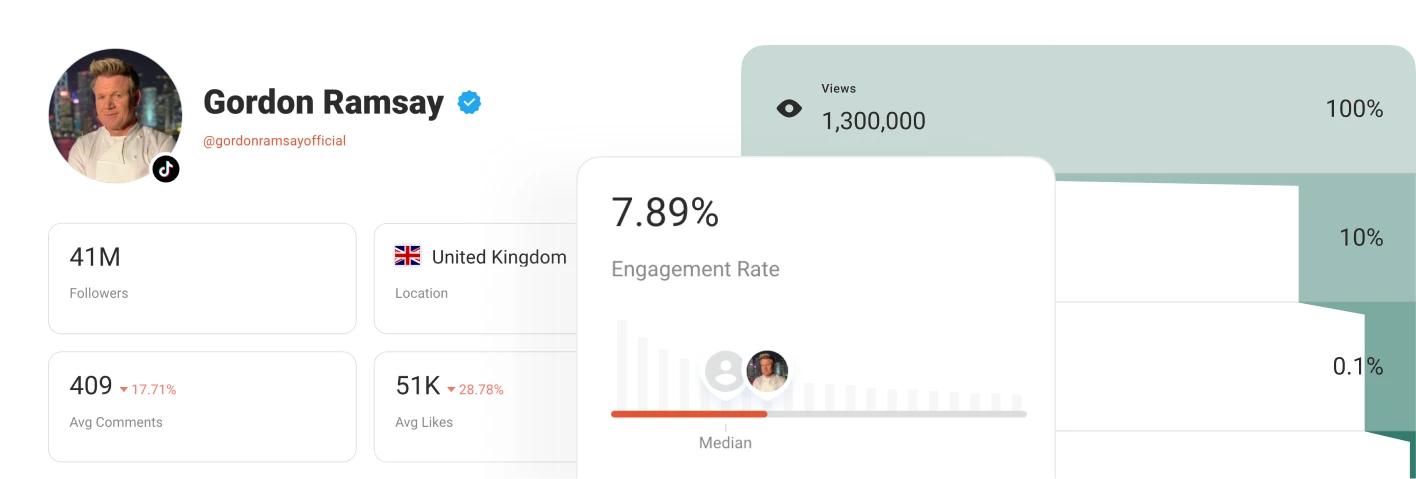Viewport: 1416px width, 479px height.
Task: Click the 7.89% Engagement Rate value
Action: (665, 213)
